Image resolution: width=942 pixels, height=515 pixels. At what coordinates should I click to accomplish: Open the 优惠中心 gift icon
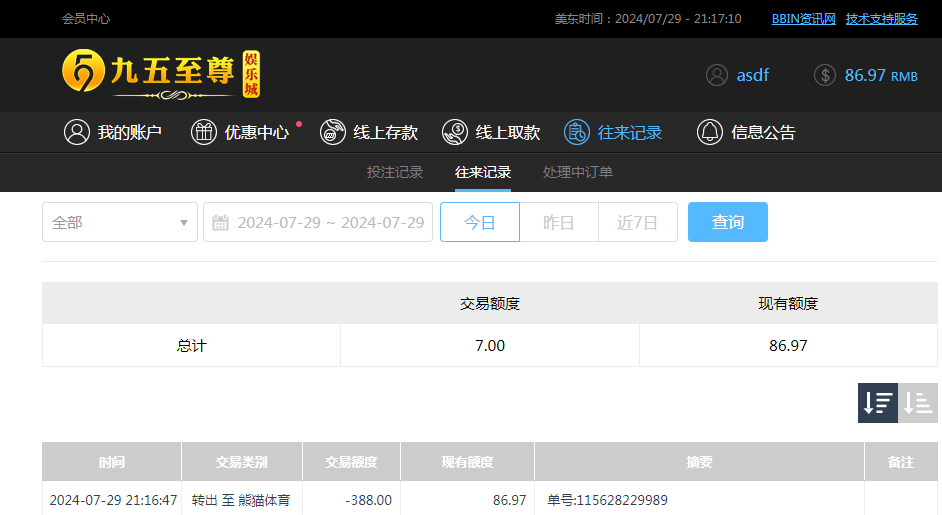(x=204, y=132)
